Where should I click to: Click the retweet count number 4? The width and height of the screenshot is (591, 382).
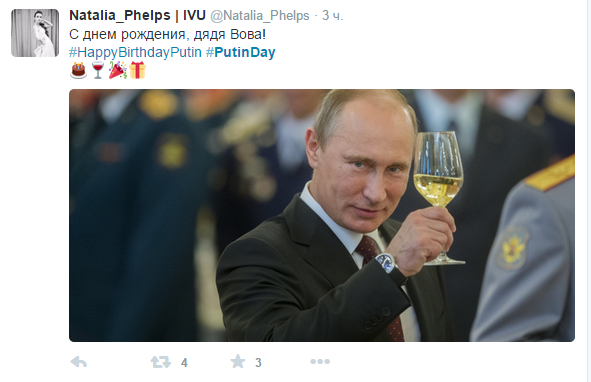(x=184, y=363)
